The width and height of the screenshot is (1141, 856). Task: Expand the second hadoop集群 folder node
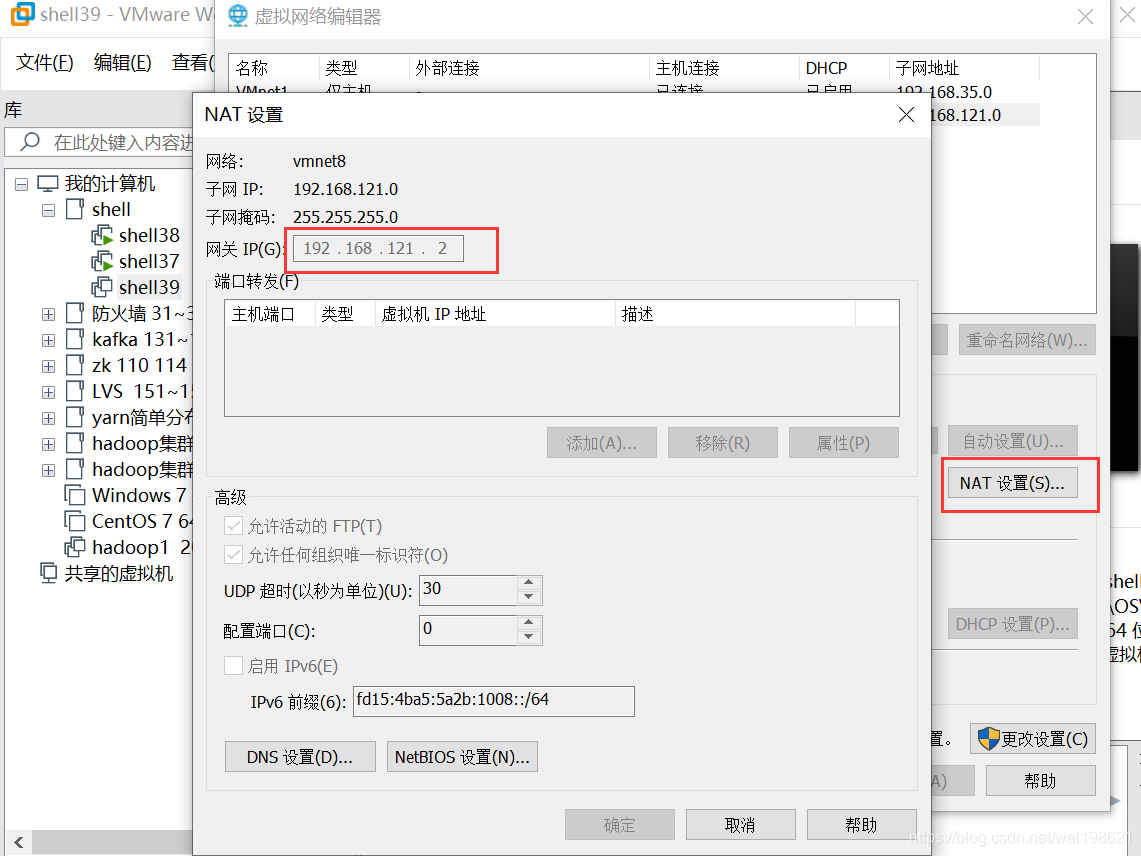(48, 470)
